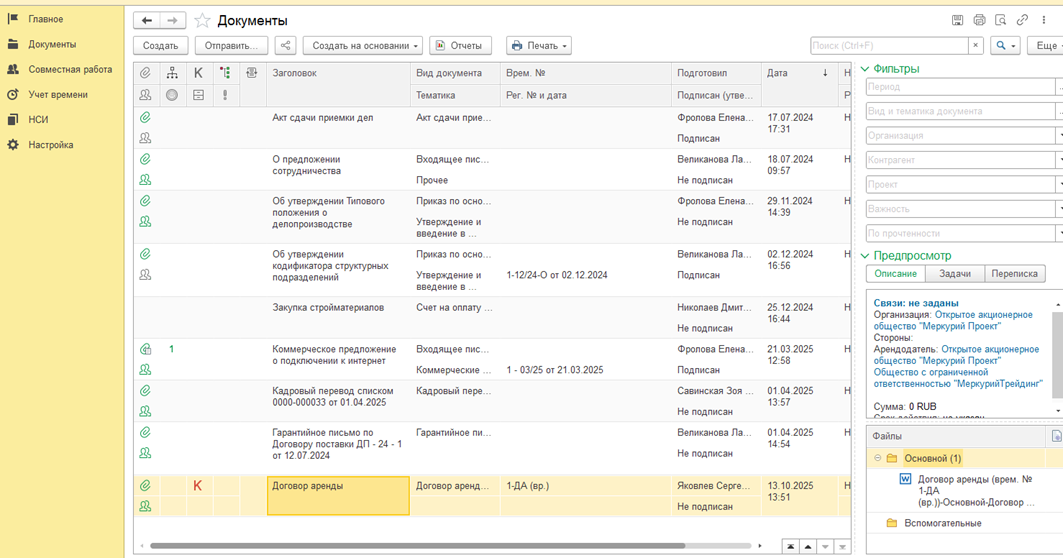The image size is (1063, 558).
Task: Click the Проект filter field
Action: click(x=961, y=184)
